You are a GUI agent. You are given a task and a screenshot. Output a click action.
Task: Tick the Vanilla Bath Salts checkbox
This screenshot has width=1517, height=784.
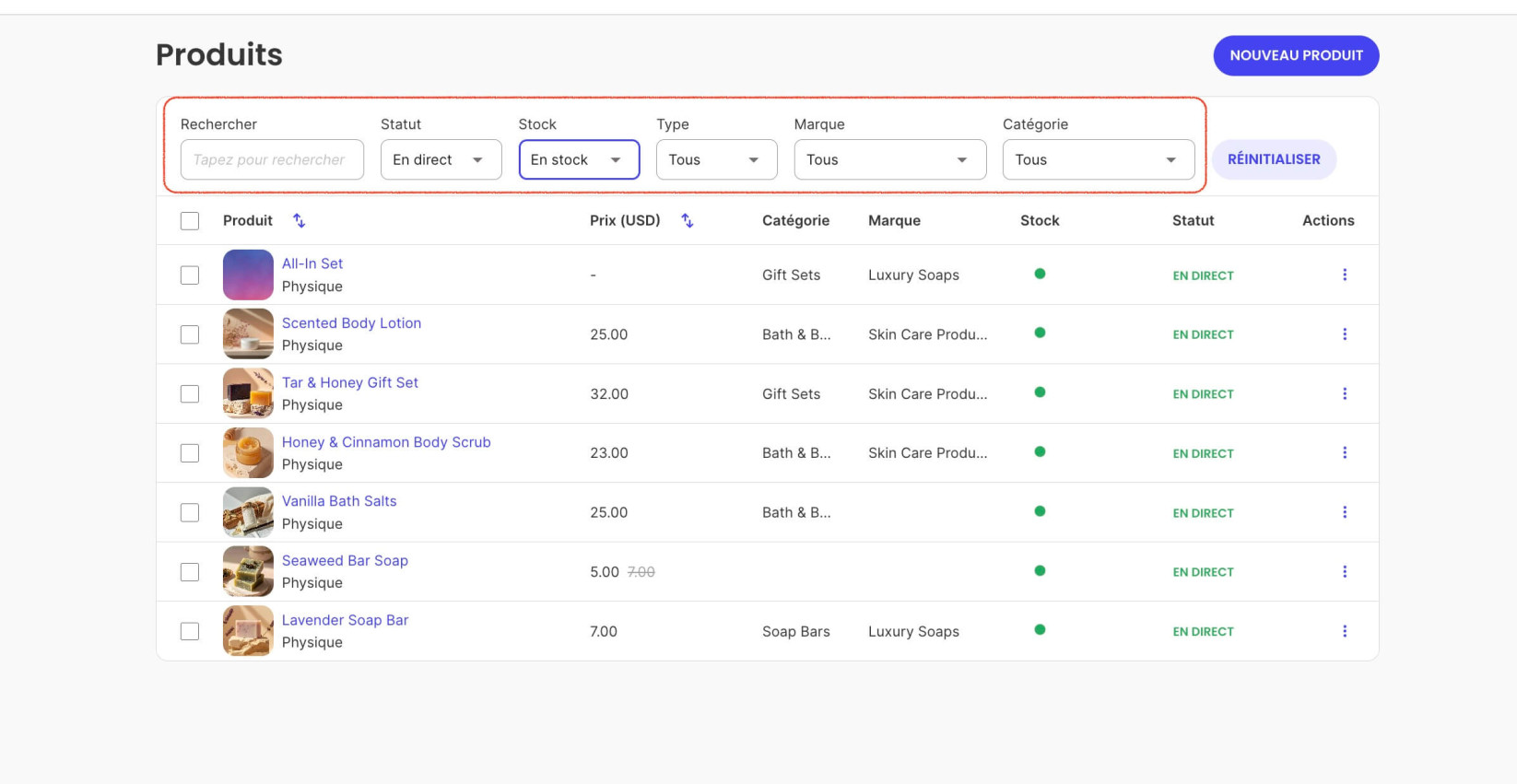tap(190, 513)
